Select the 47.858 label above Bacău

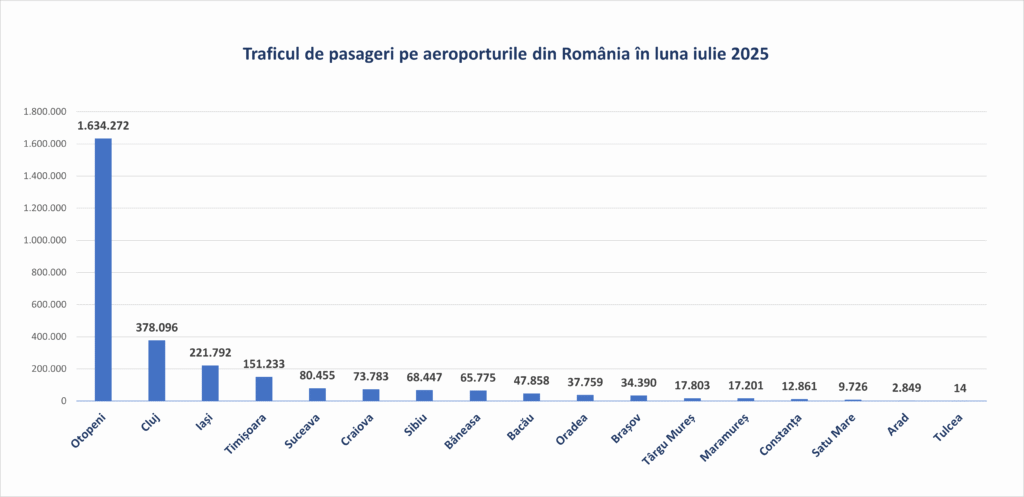[532, 381]
